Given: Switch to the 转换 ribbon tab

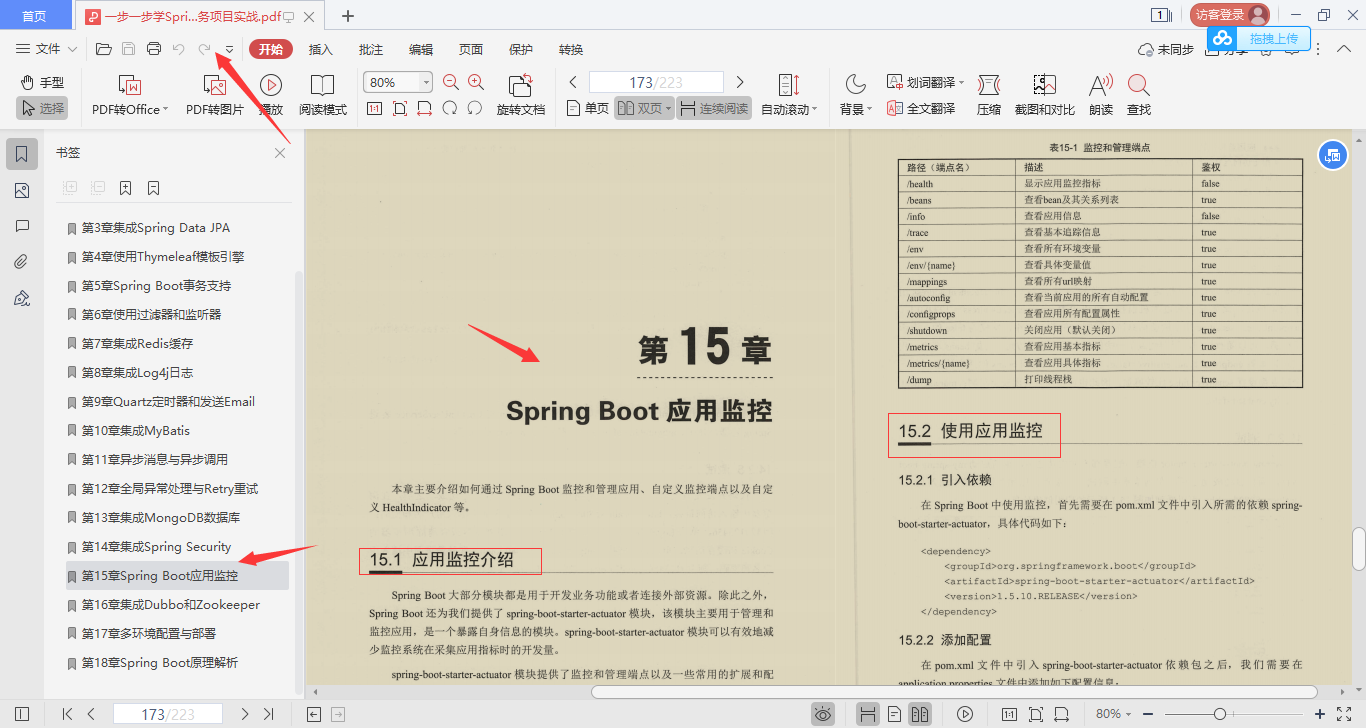Looking at the screenshot, I should [571, 49].
